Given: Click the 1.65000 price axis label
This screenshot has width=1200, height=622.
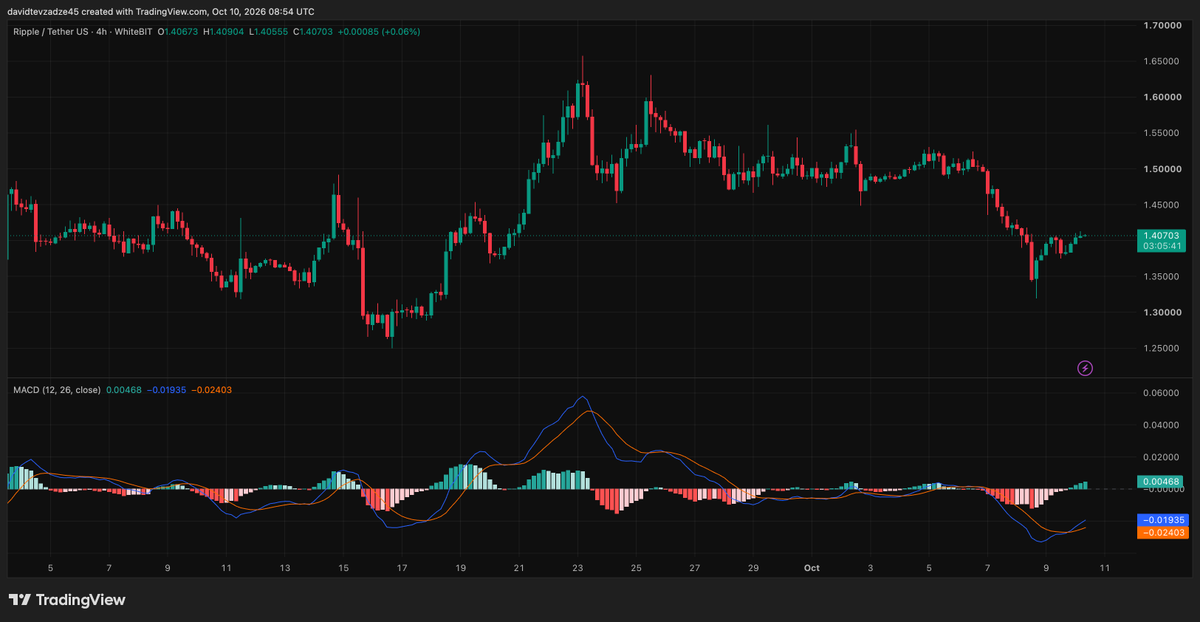Looking at the screenshot, I should click(x=1161, y=61).
